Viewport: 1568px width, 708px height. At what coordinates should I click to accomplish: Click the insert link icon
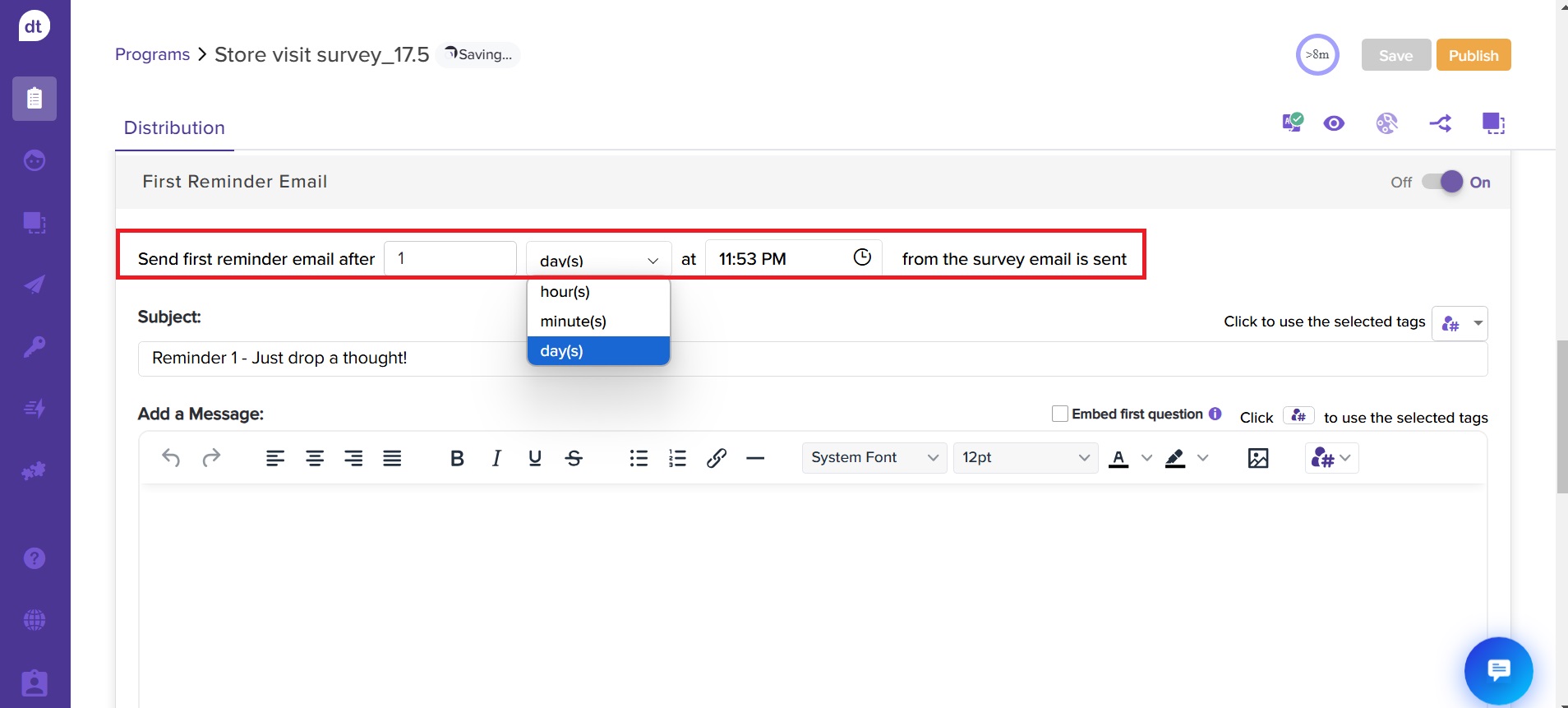[x=716, y=458]
